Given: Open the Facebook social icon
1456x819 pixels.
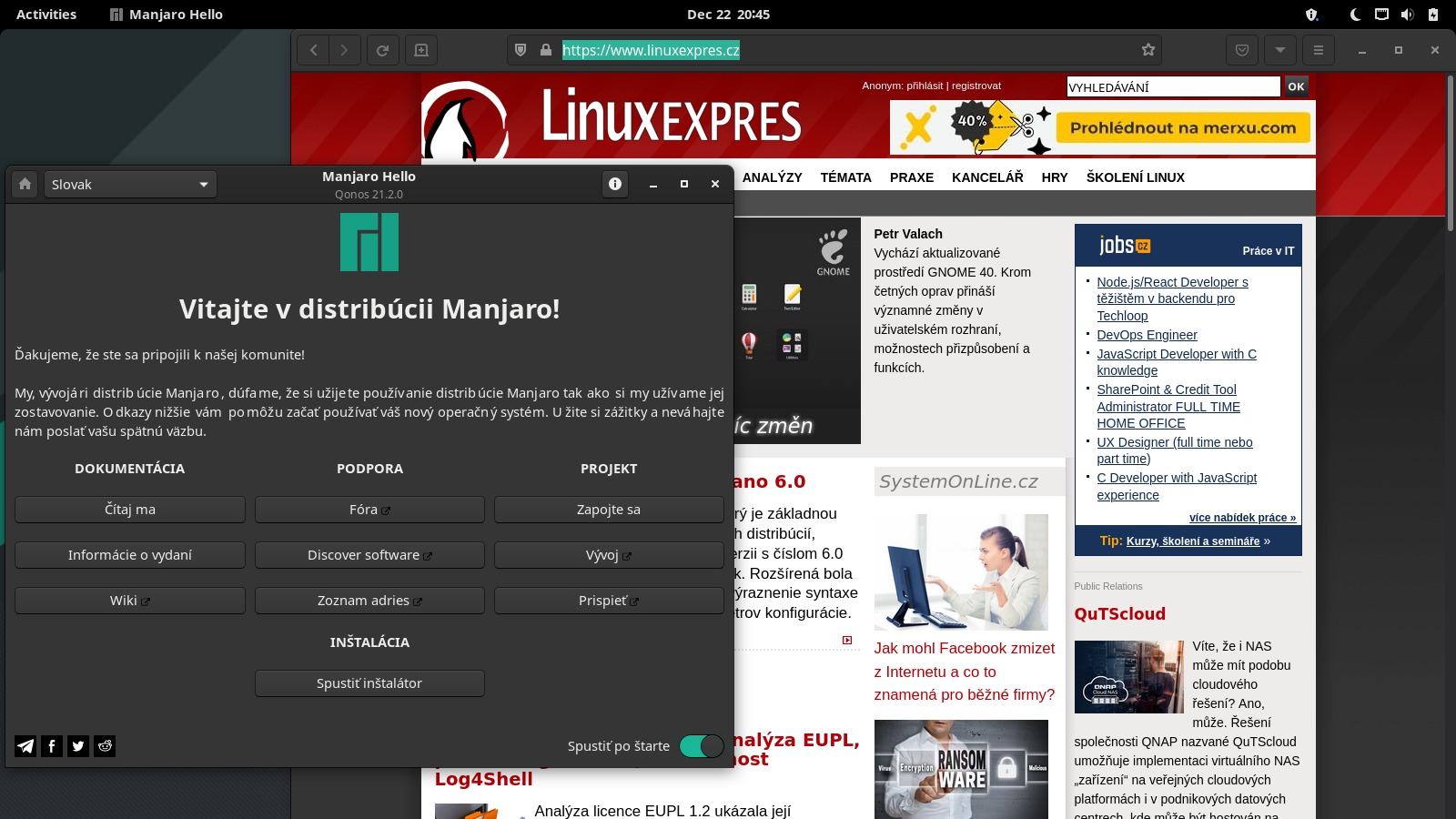Looking at the screenshot, I should click(52, 746).
